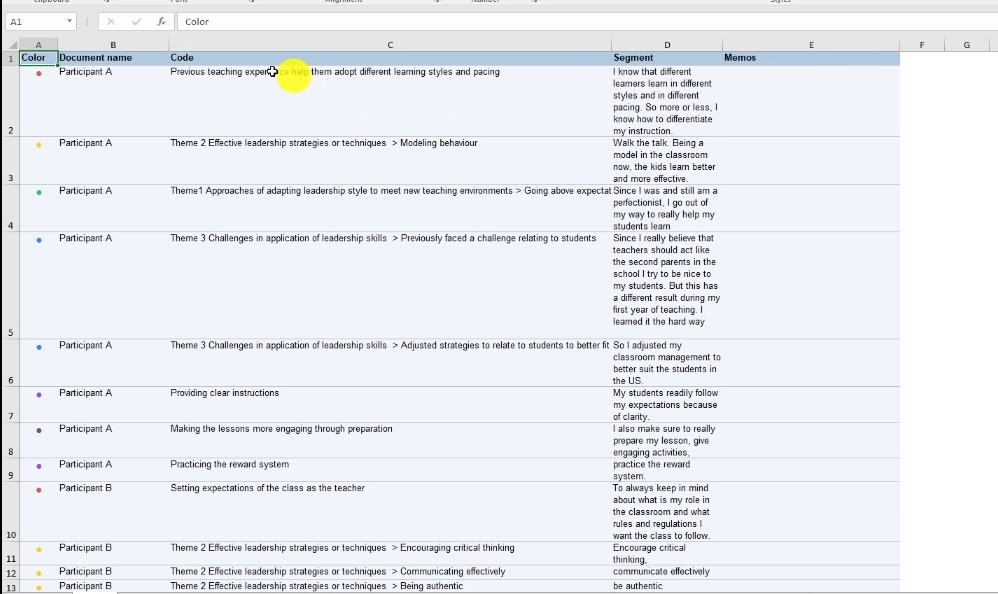Screen dimensions: 998x594
Task: Click the Enter checkmark icon in formula bar
Action: (136, 21)
